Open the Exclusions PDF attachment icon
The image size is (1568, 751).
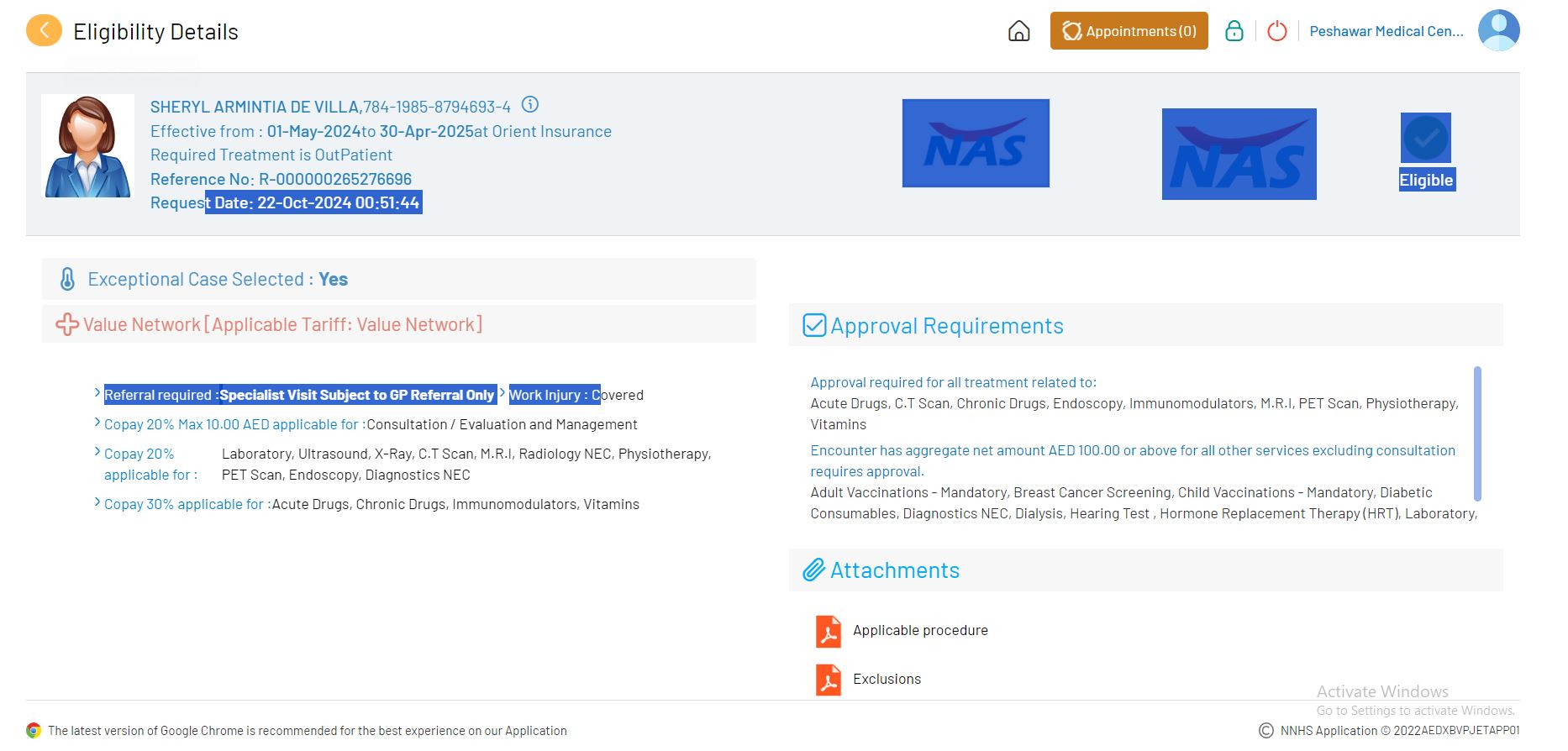click(x=828, y=680)
